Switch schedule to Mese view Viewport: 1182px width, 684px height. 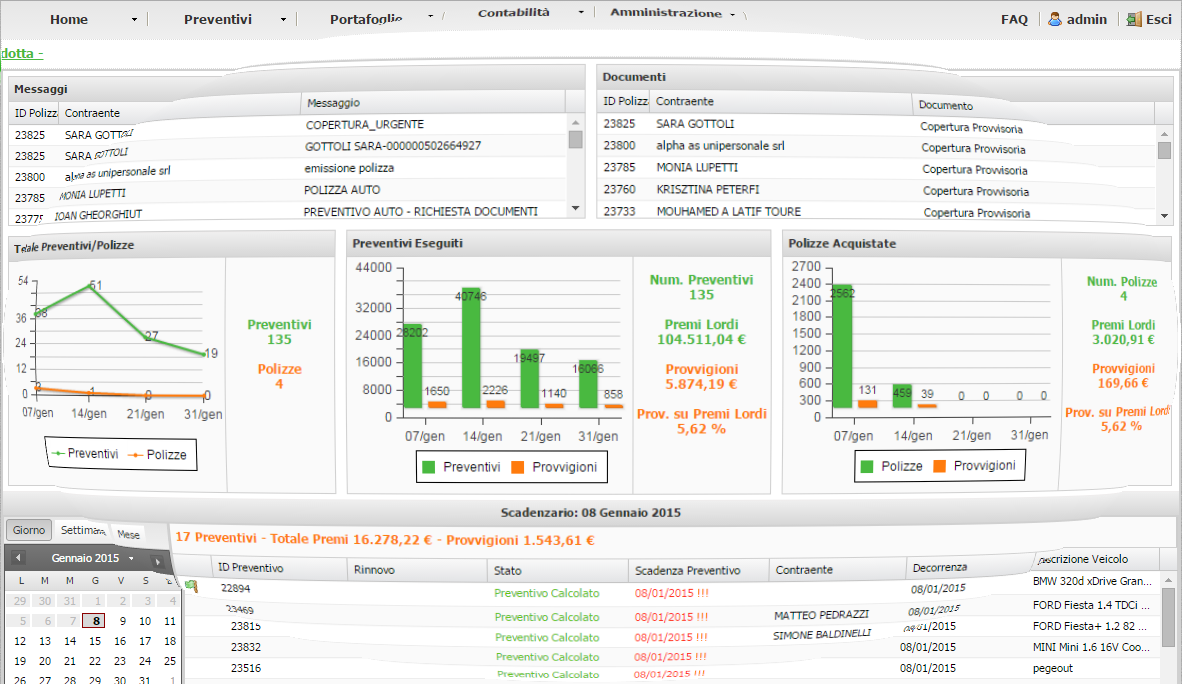[129, 534]
